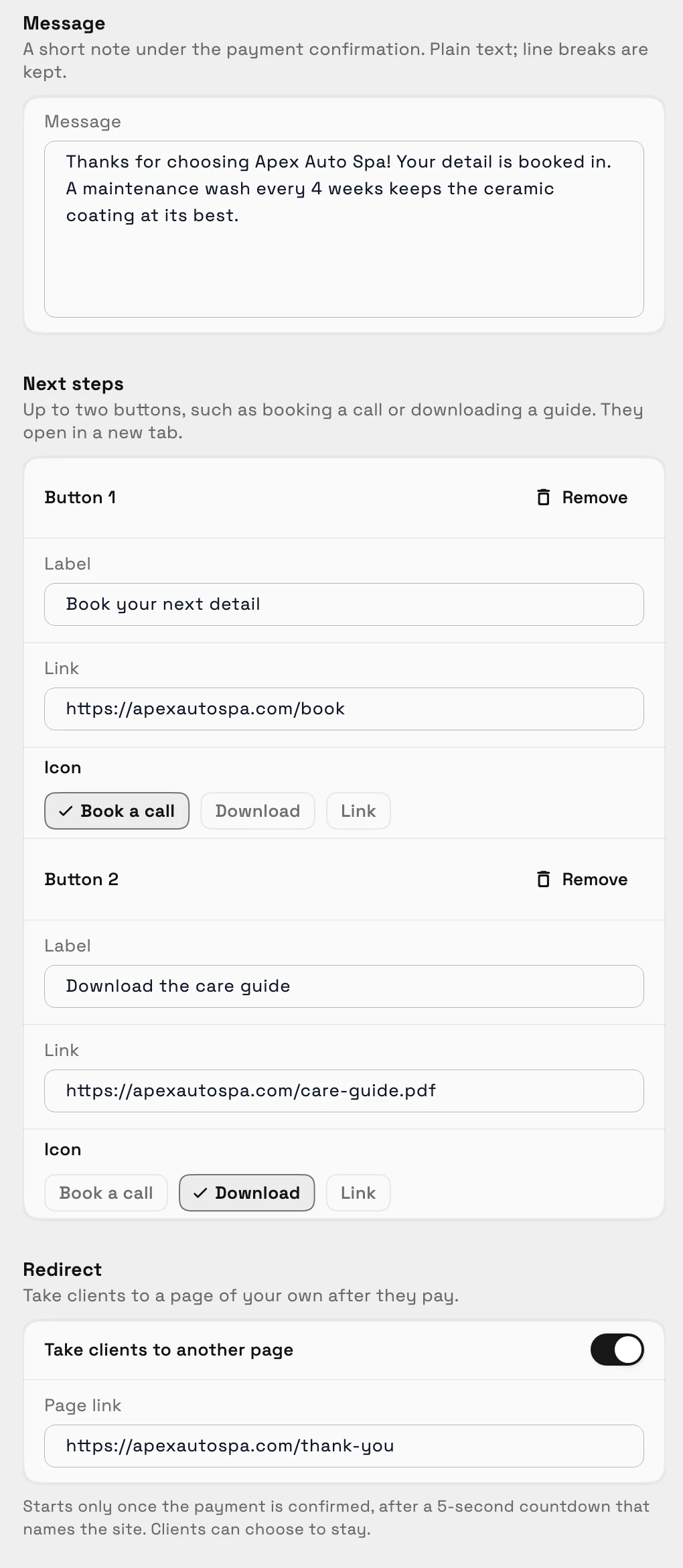Focus Button 2 Label 'Download the care guide'
683x1568 pixels.
(x=344, y=986)
